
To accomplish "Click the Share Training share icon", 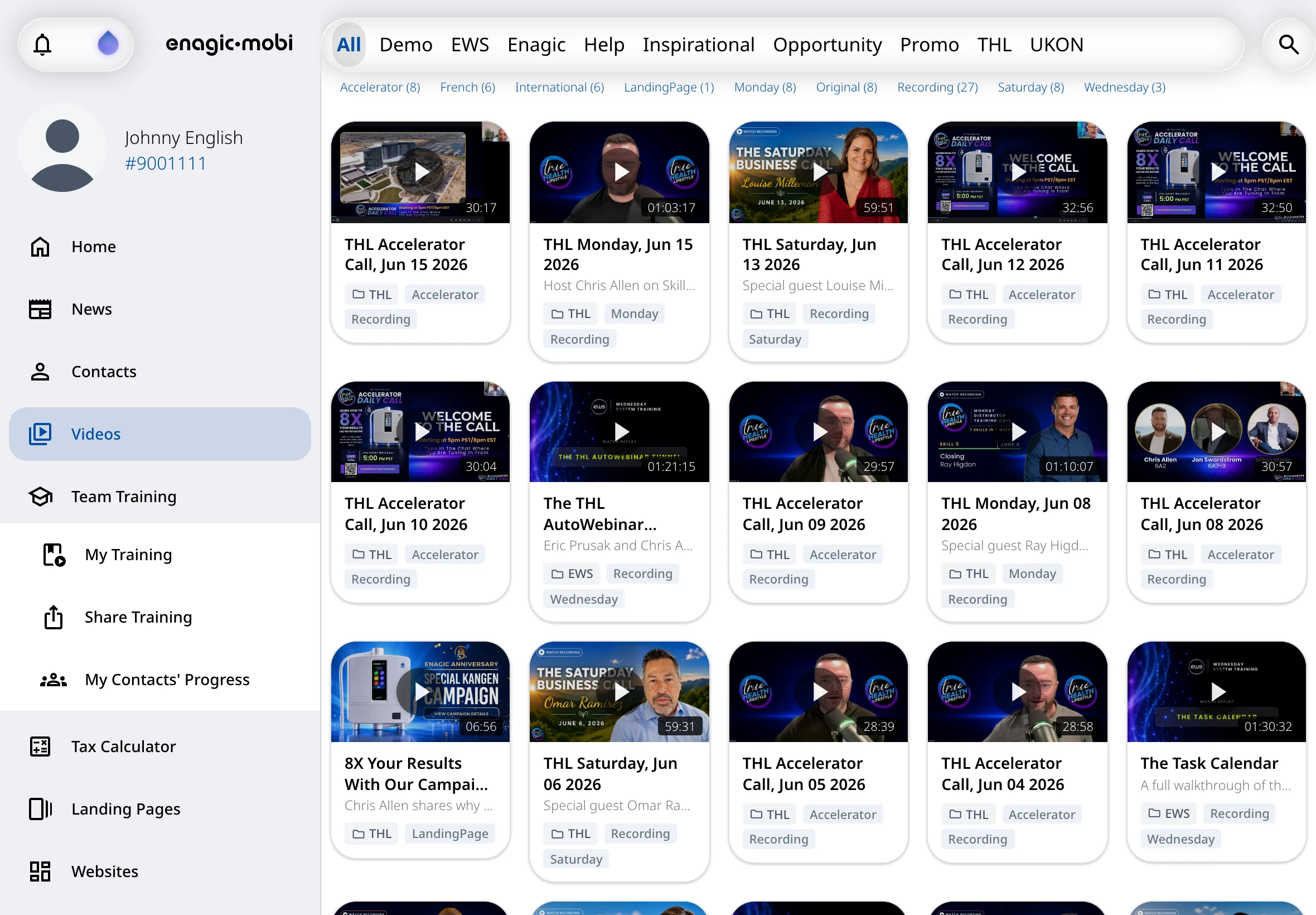I will tap(54, 617).
